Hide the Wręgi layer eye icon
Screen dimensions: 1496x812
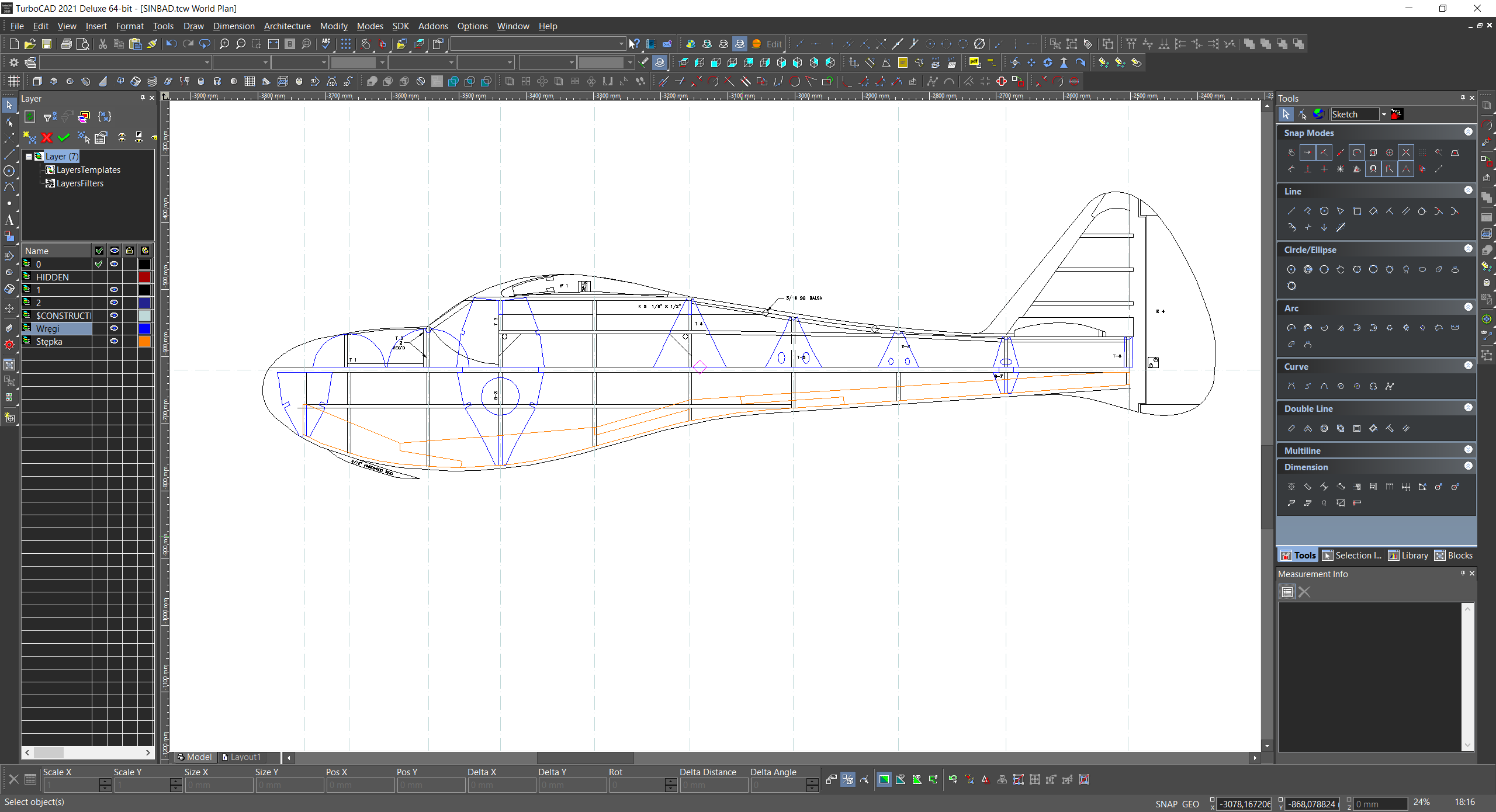coord(114,328)
